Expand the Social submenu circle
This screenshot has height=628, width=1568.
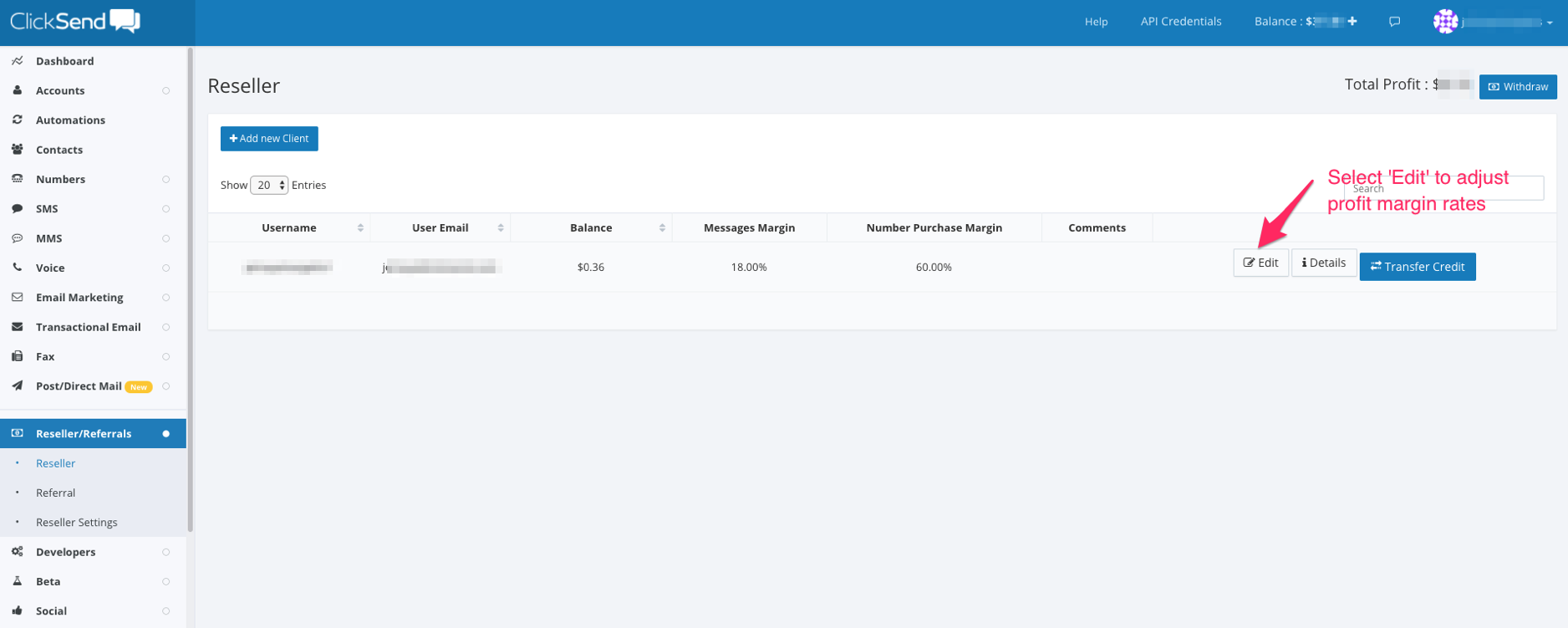tap(165, 611)
